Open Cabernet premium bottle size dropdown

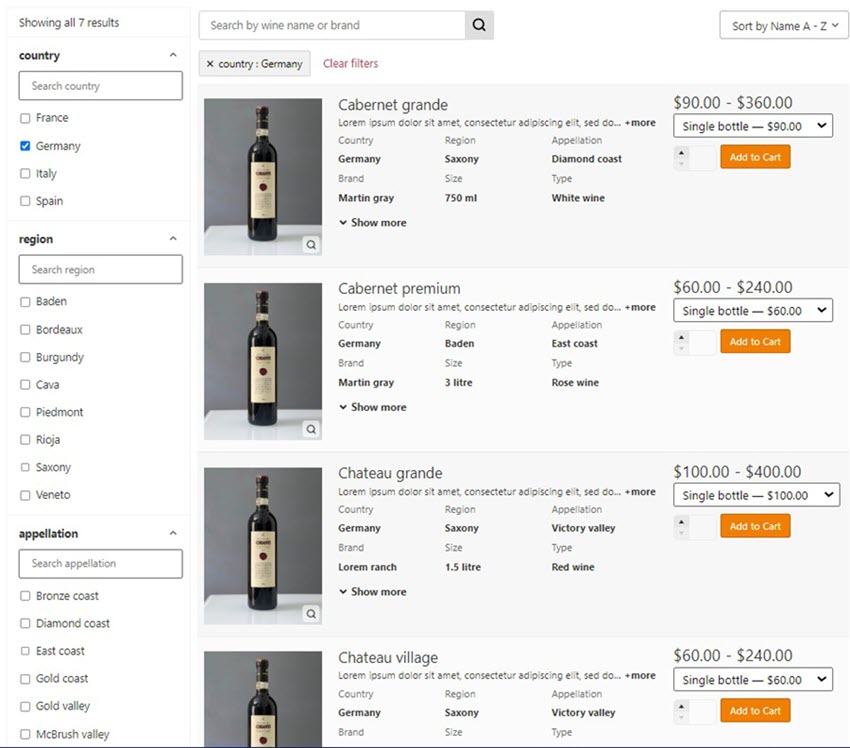tap(753, 311)
